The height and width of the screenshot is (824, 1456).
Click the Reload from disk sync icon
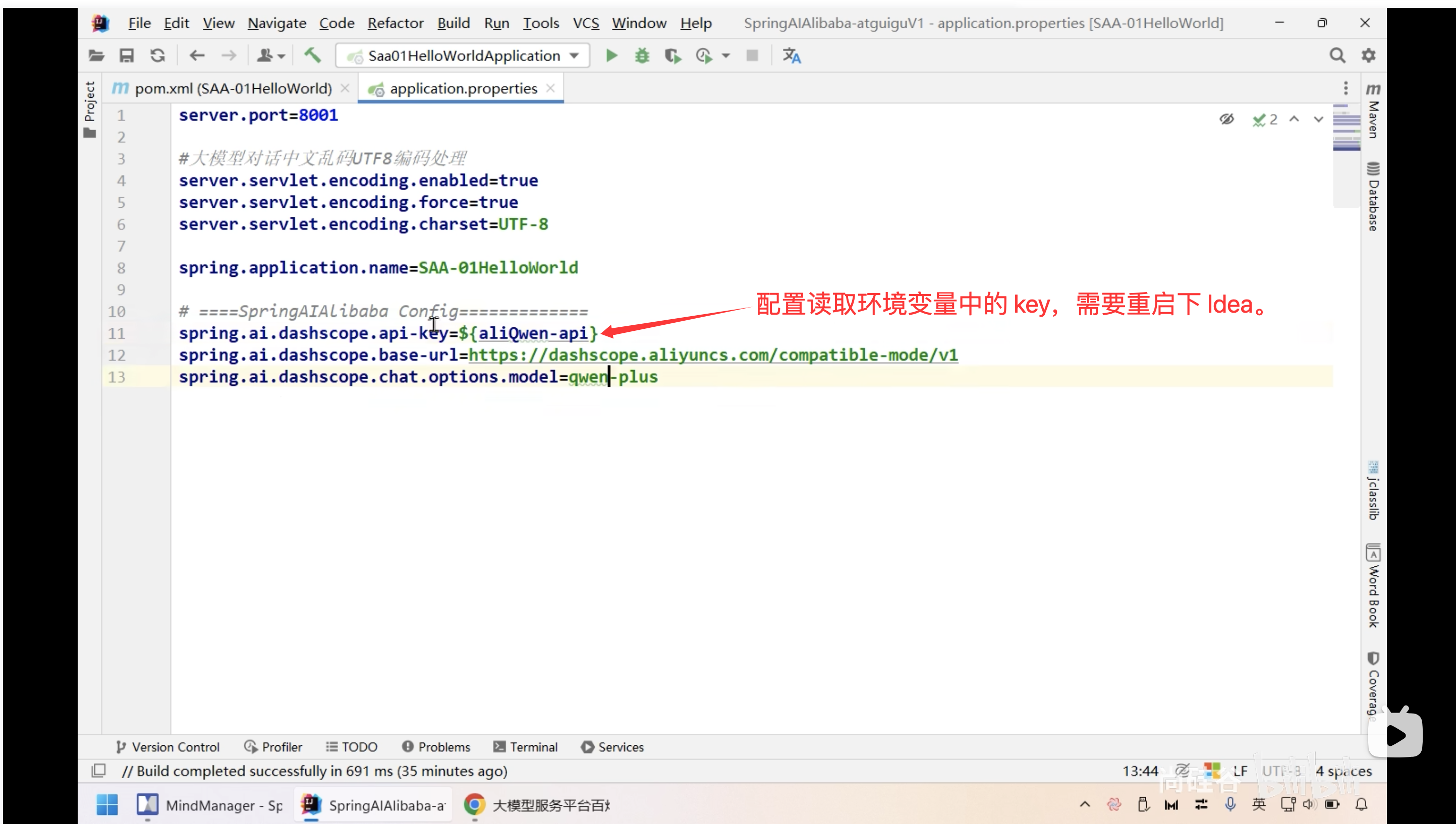(x=157, y=55)
